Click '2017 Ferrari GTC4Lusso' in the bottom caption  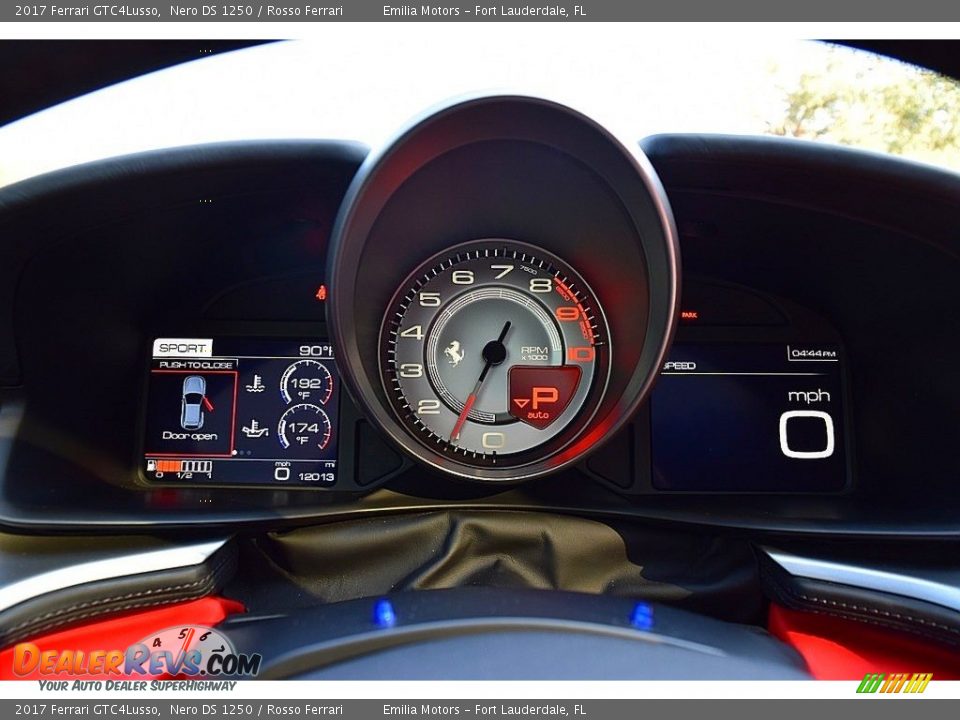coord(87,710)
